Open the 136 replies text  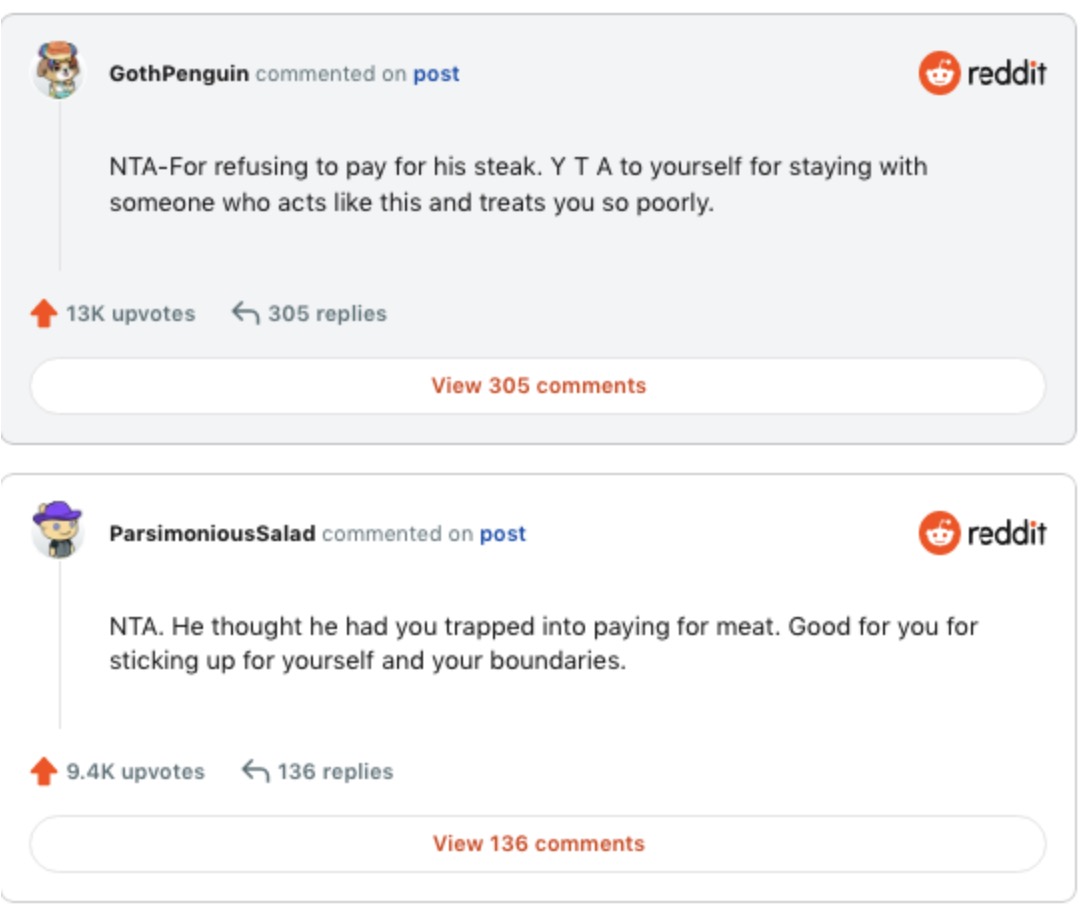(x=335, y=772)
